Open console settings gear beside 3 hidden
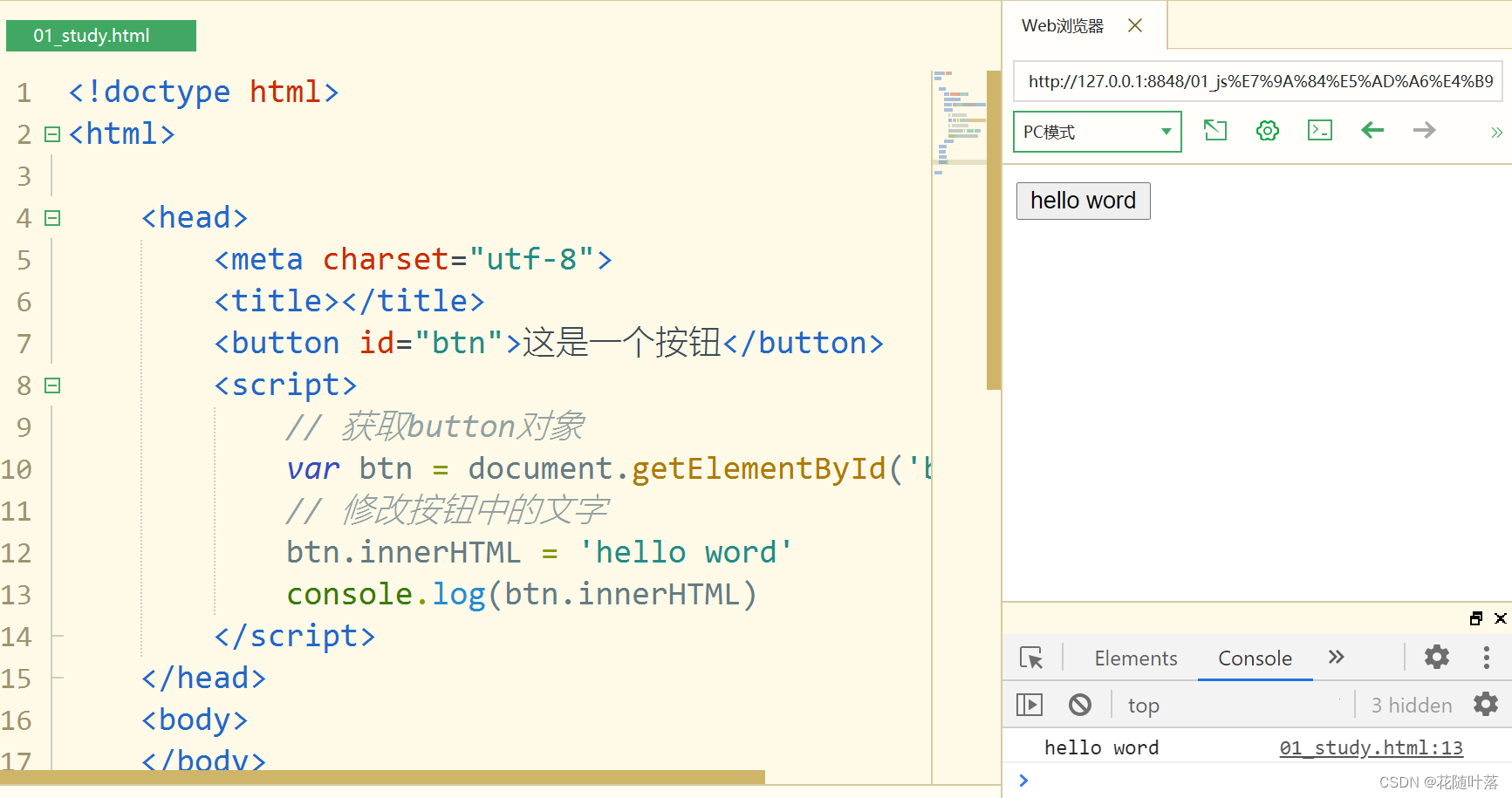Screen dimensions: 1512x798 pyautogui.click(x=1486, y=704)
